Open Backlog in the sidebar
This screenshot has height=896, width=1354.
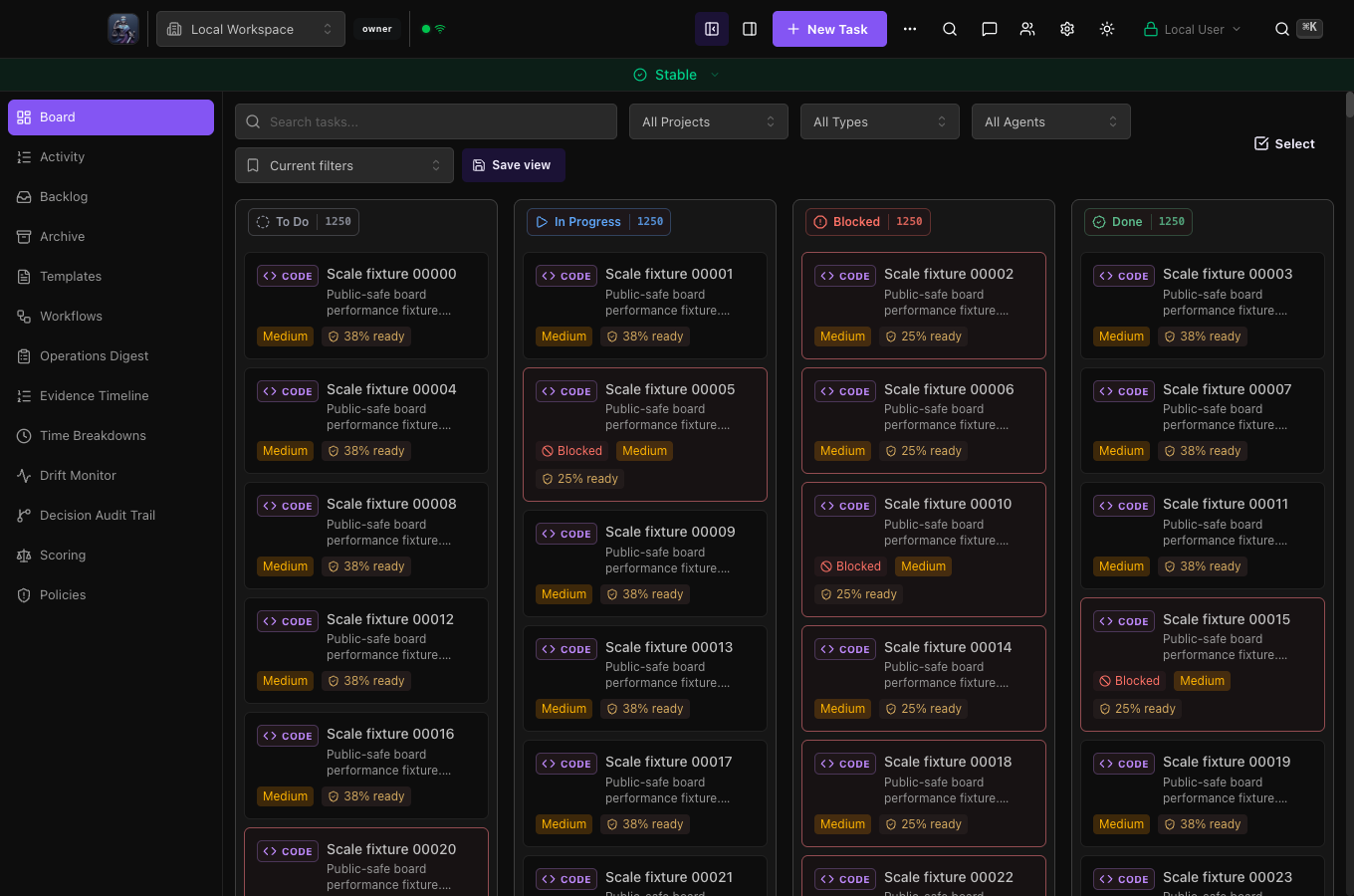coord(111,197)
